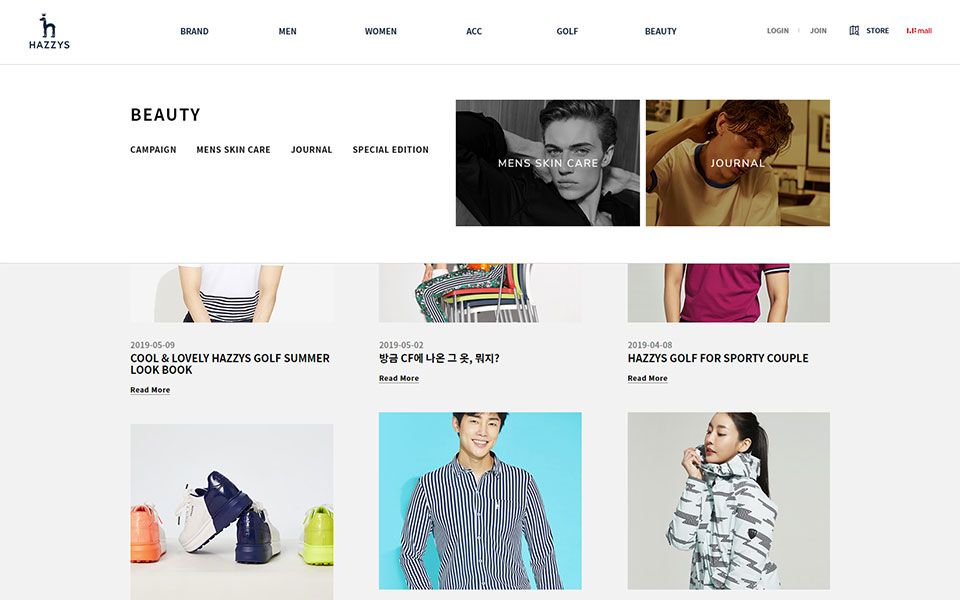960x600 pixels.
Task: Open the GOLF menu
Action: [567, 31]
